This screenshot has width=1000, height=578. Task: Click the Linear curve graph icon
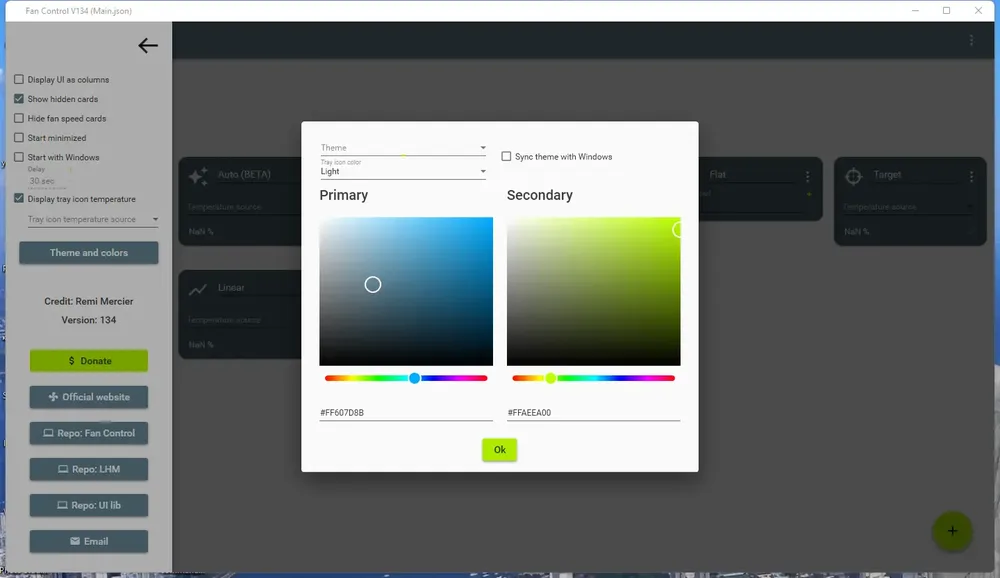pyautogui.click(x=198, y=290)
